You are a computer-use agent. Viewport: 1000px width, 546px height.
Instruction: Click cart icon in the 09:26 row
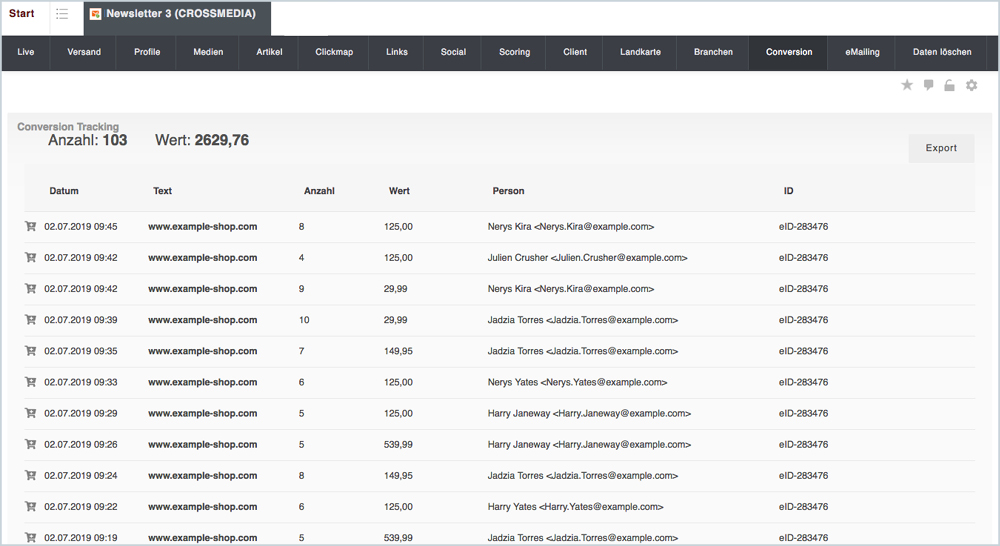[30, 444]
